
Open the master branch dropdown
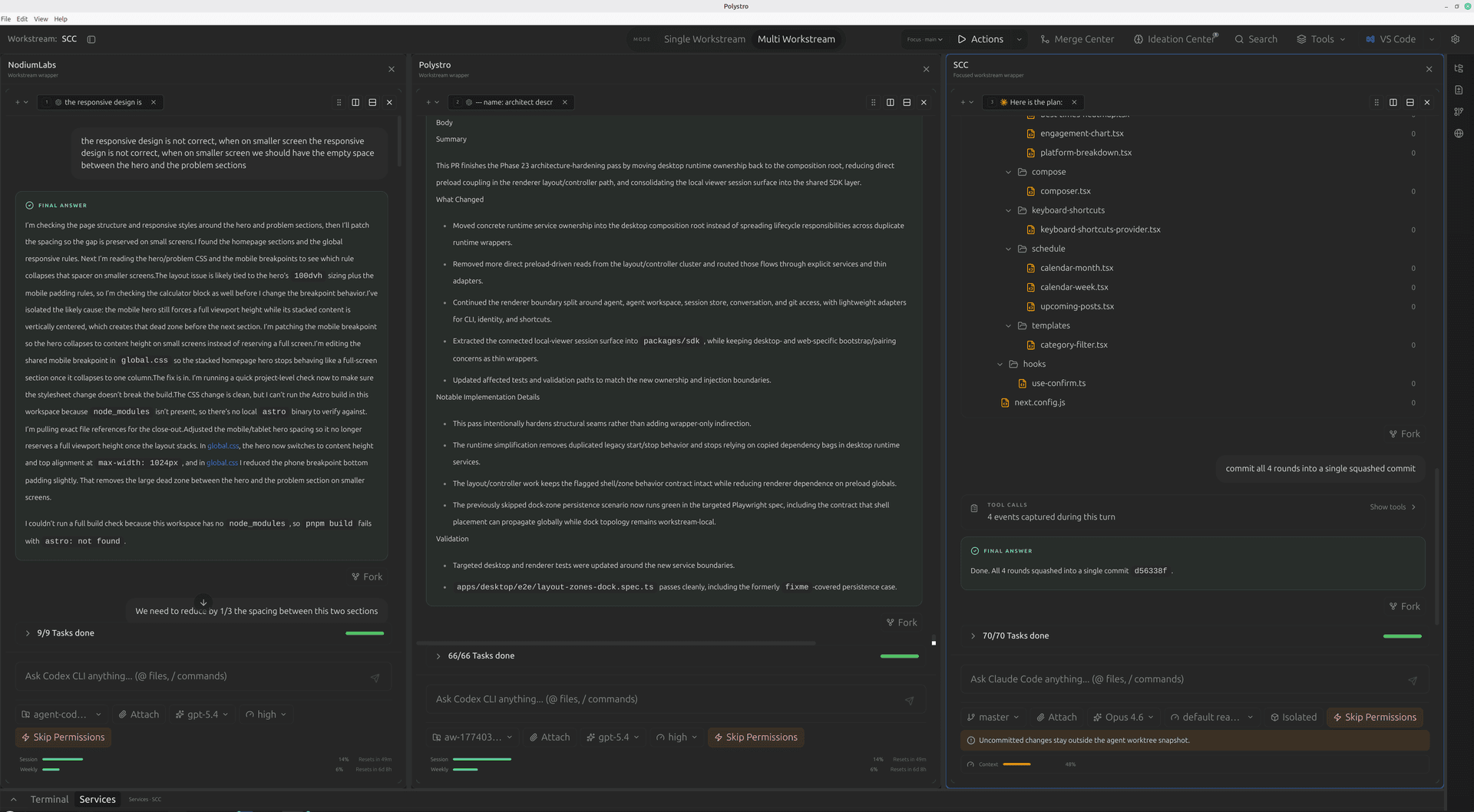pyautogui.click(x=993, y=718)
